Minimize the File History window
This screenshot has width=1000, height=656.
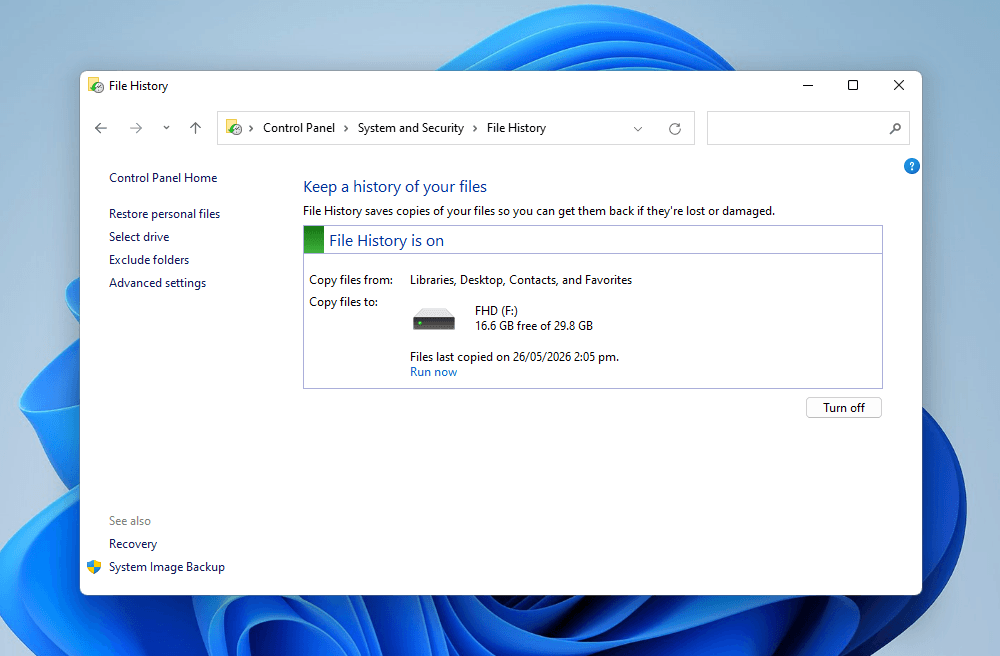pyautogui.click(x=808, y=85)
